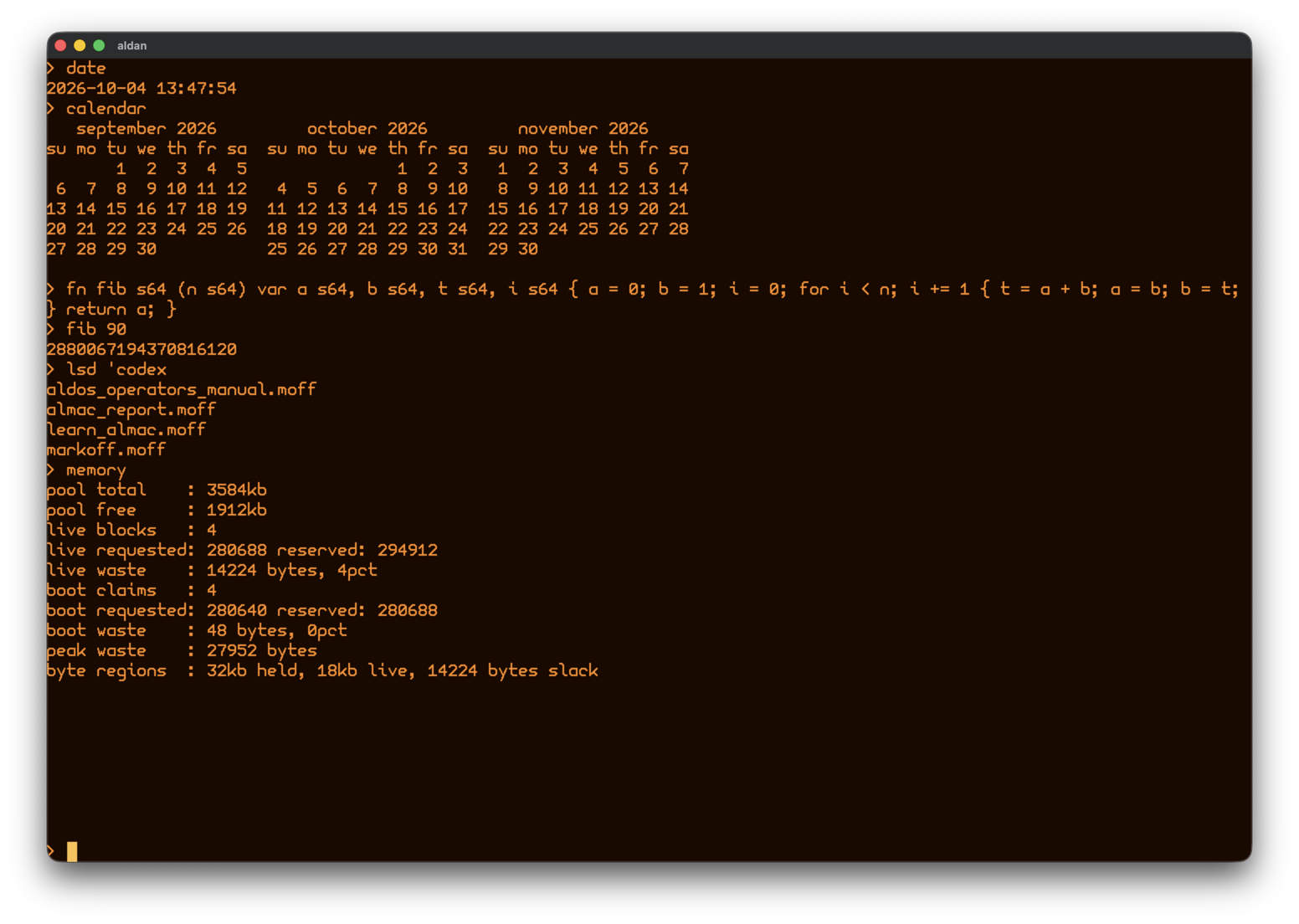1299x924 pixels.
Task: Click the 'boot waste' row with 0pct
Action: pos(197,631)
